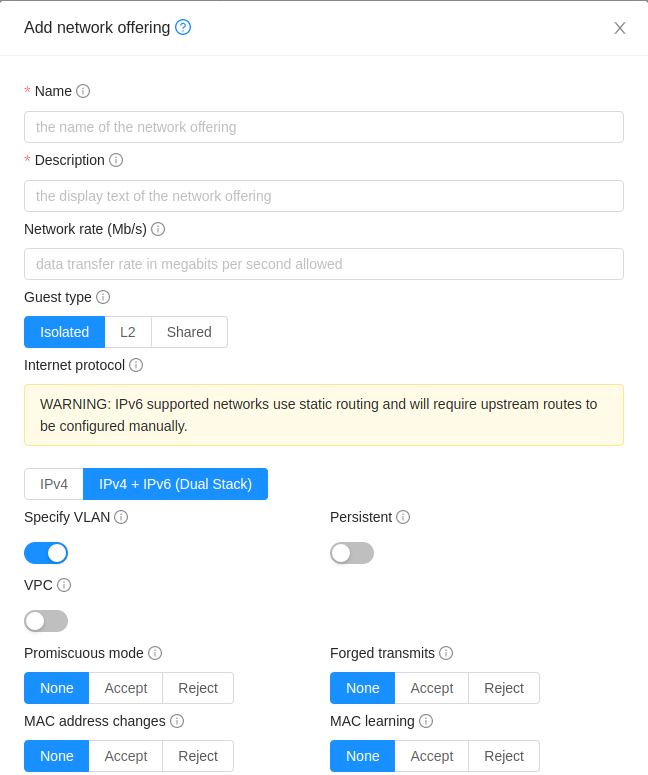Click info icon next to Internet protocol
Image resolution: width=648 pixels, height=775 pixels.
pos(136,365)
